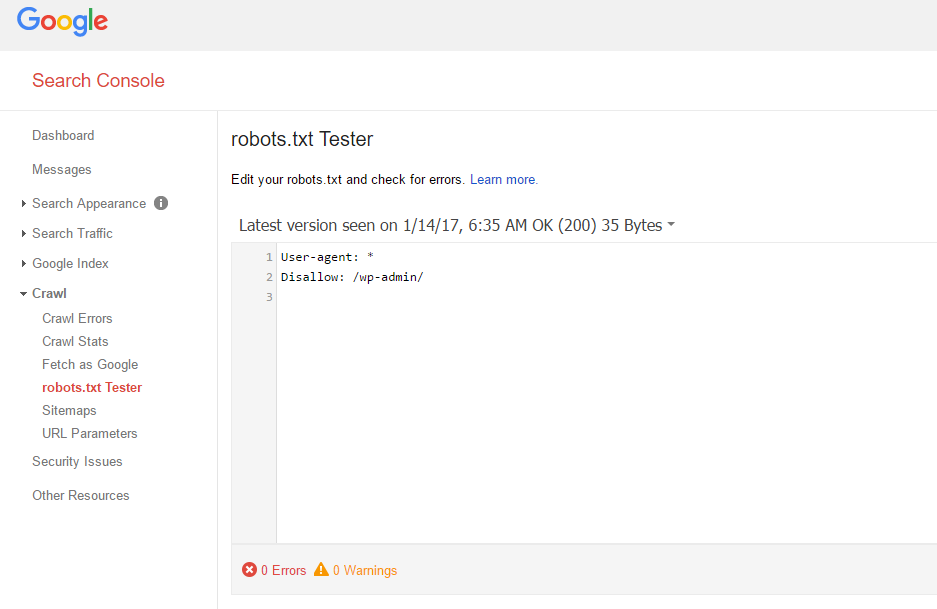
Task: Open Other Resources
Action: coord(81,495)
